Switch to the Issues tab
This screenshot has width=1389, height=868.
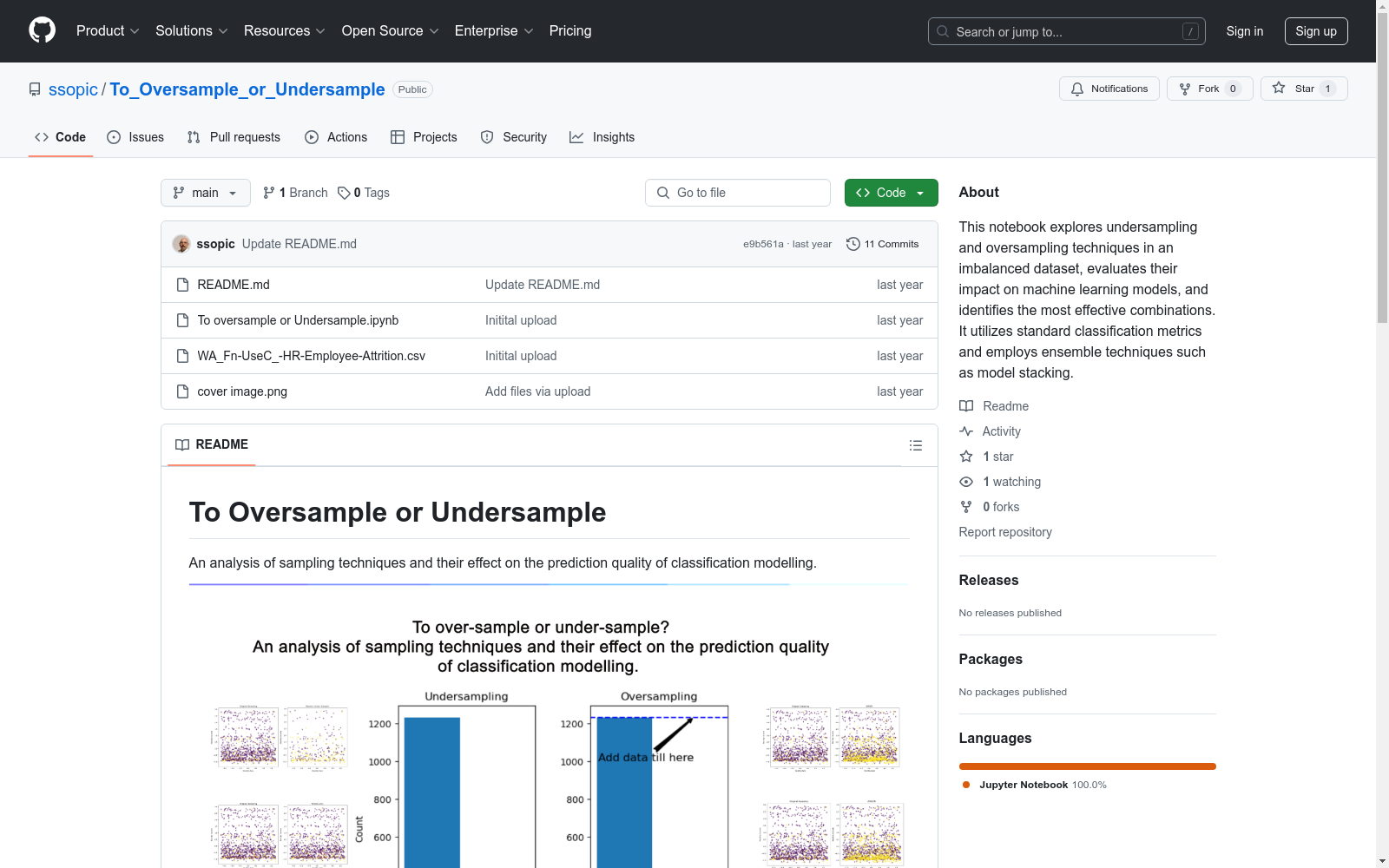coord(135,137)
